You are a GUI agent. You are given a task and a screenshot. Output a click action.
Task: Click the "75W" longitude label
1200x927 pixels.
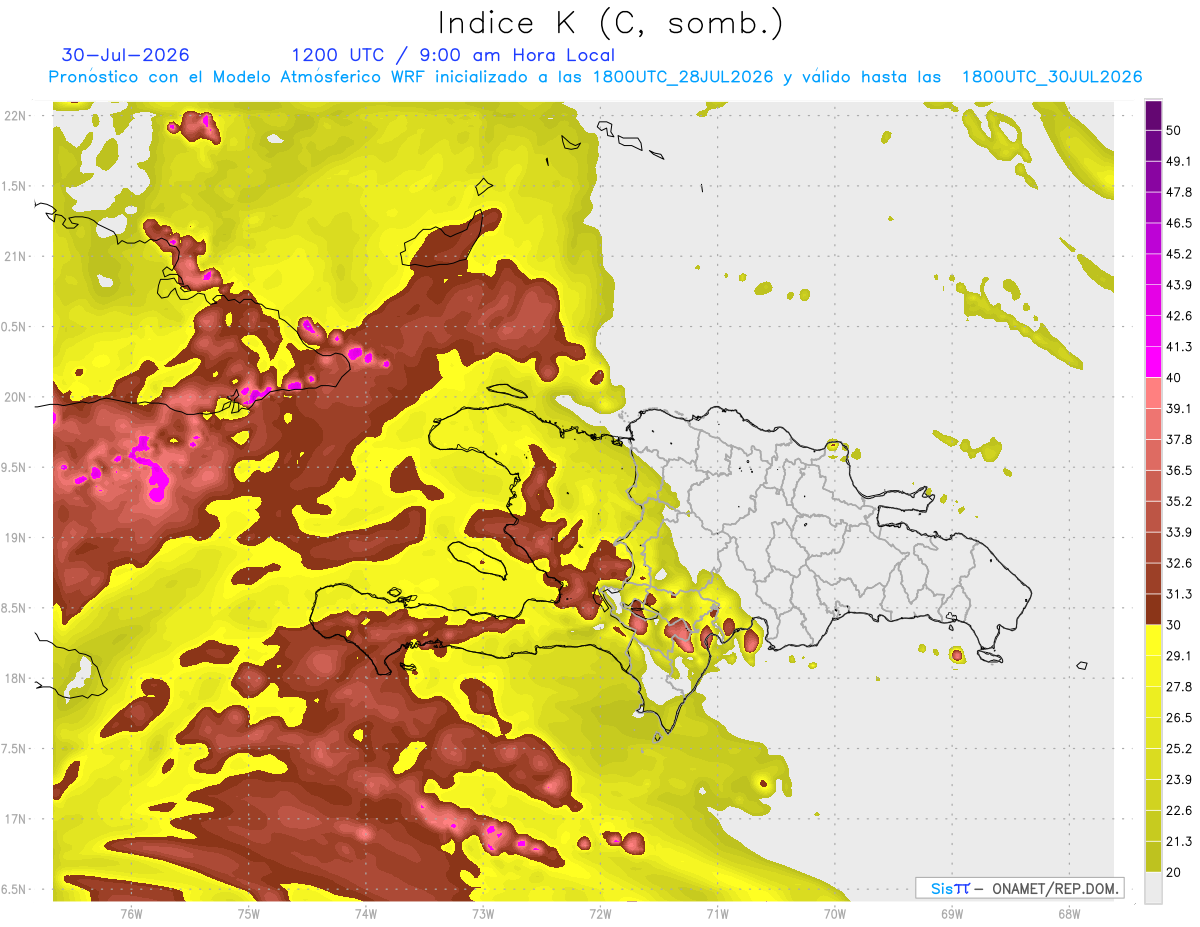point(249,913)
